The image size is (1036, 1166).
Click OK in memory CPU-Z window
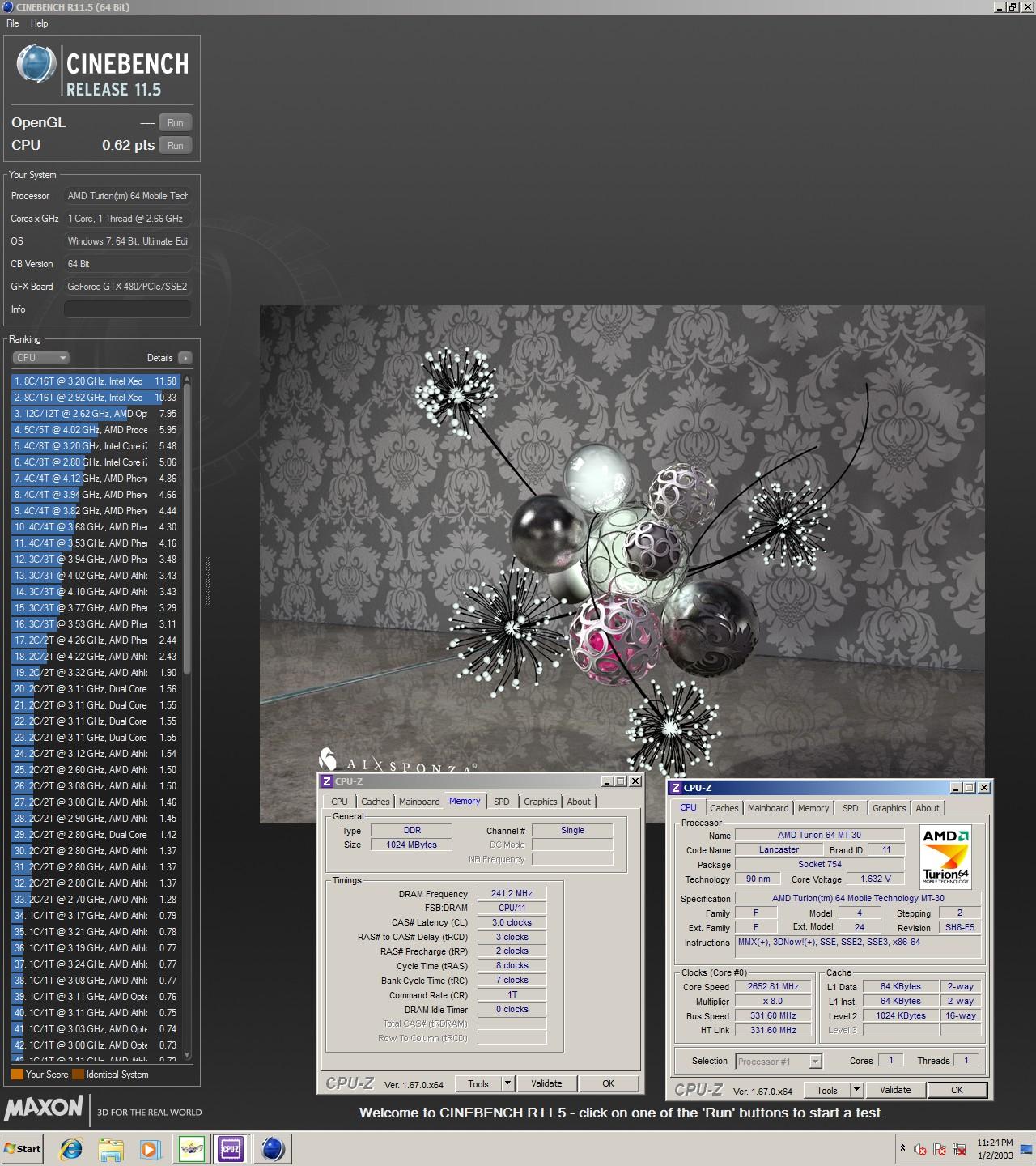tap(609, 1084)
